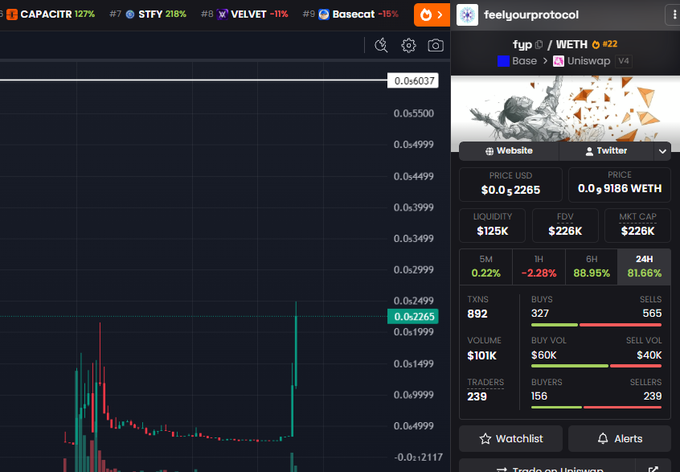The image size is (680, 472).
Task: Click TRADERS value 239
Action: [477, 397]
